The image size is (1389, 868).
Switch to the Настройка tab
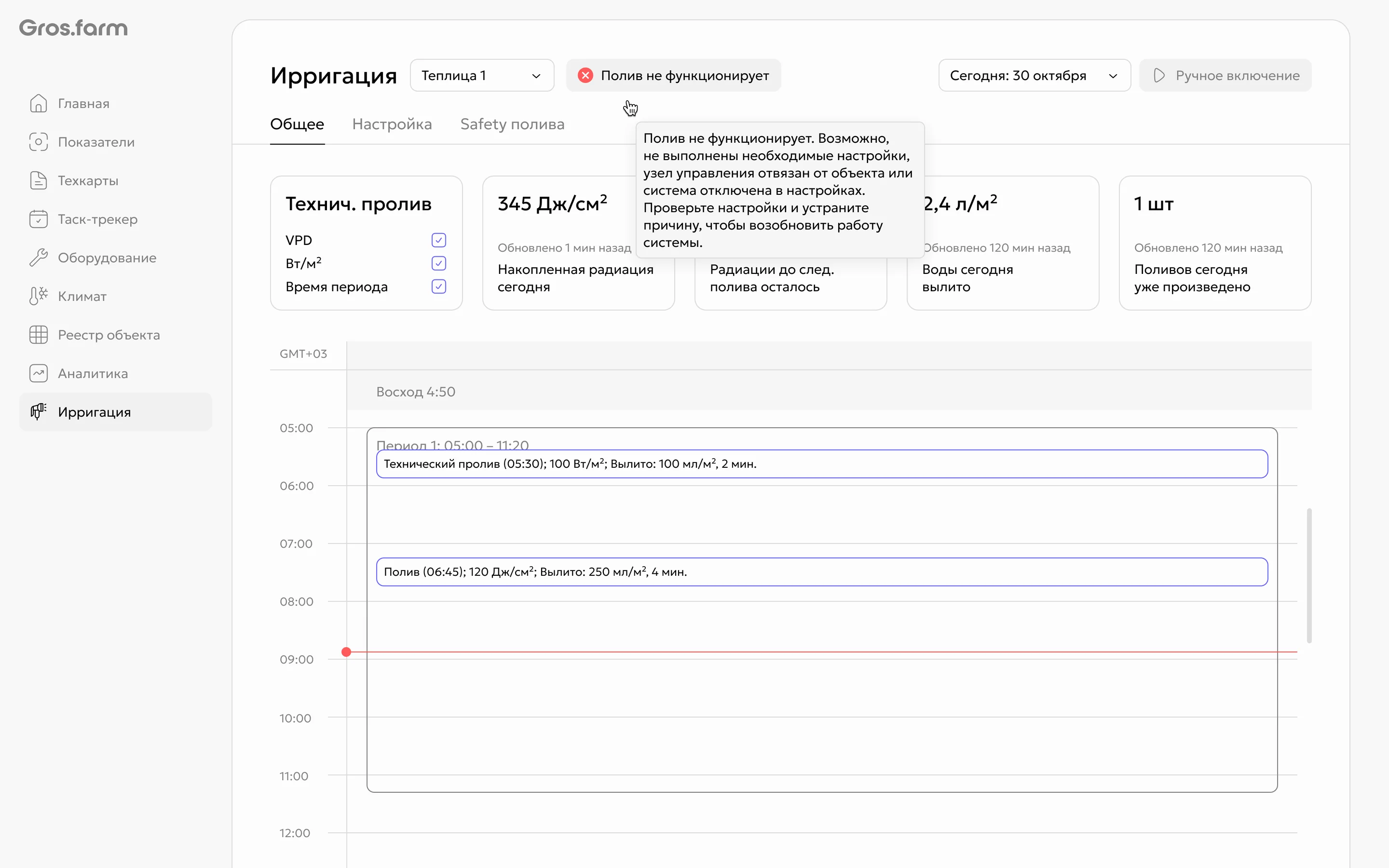pyautogui.click(x=392, y=124)
